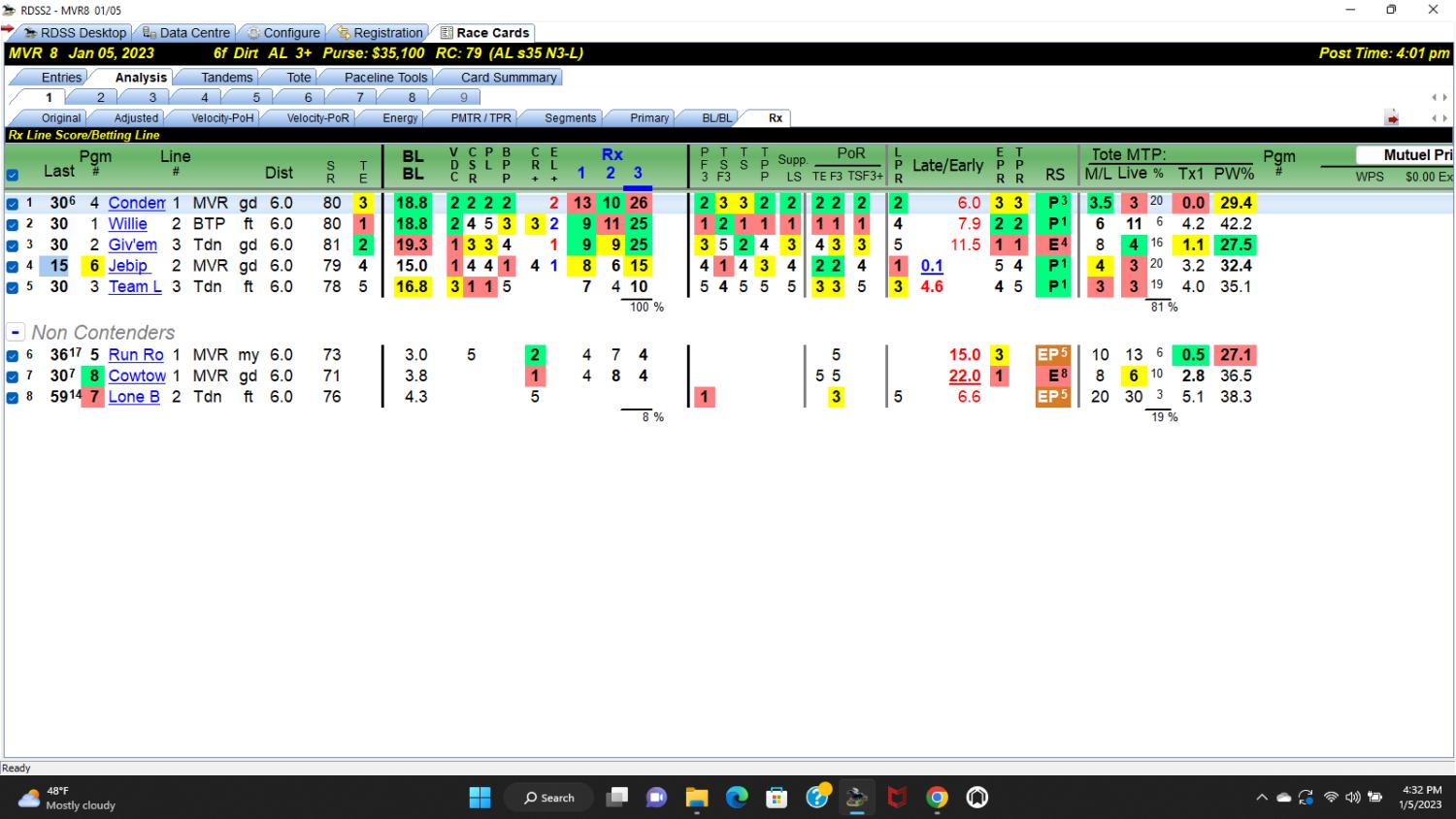Uncheck the checkbox for row 2 Willie
Image resolution: width=1456 pixels, height=819 pixels.
(x=12, y=224)
